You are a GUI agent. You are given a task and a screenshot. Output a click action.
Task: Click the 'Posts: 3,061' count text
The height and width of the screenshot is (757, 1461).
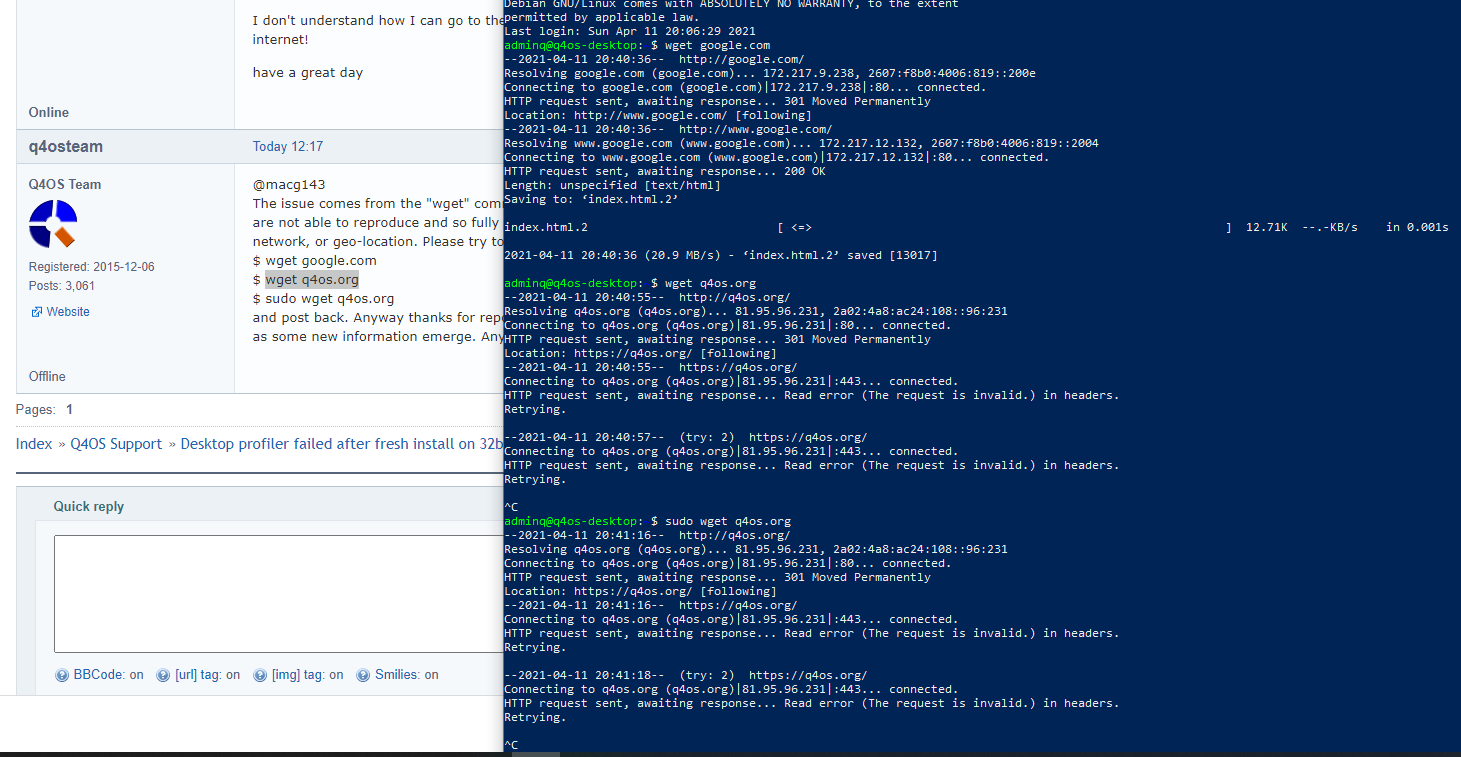[x=62, y=286]
